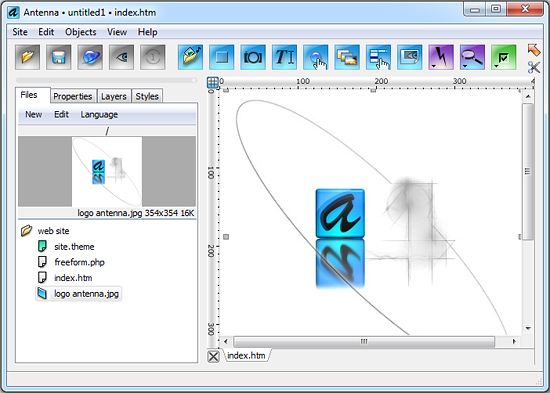Open the purple magnifier dropdown tool
Viewport: 550px width, 393px height.
(472, 57)
